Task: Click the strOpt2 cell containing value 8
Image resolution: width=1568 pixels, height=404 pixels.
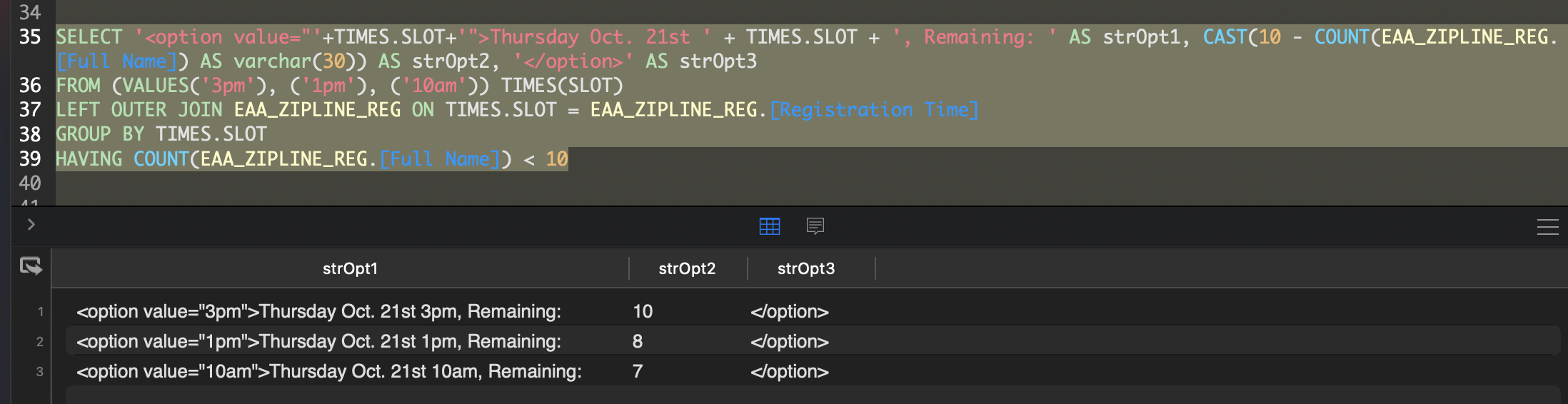Action: click(x=638, y=341)
